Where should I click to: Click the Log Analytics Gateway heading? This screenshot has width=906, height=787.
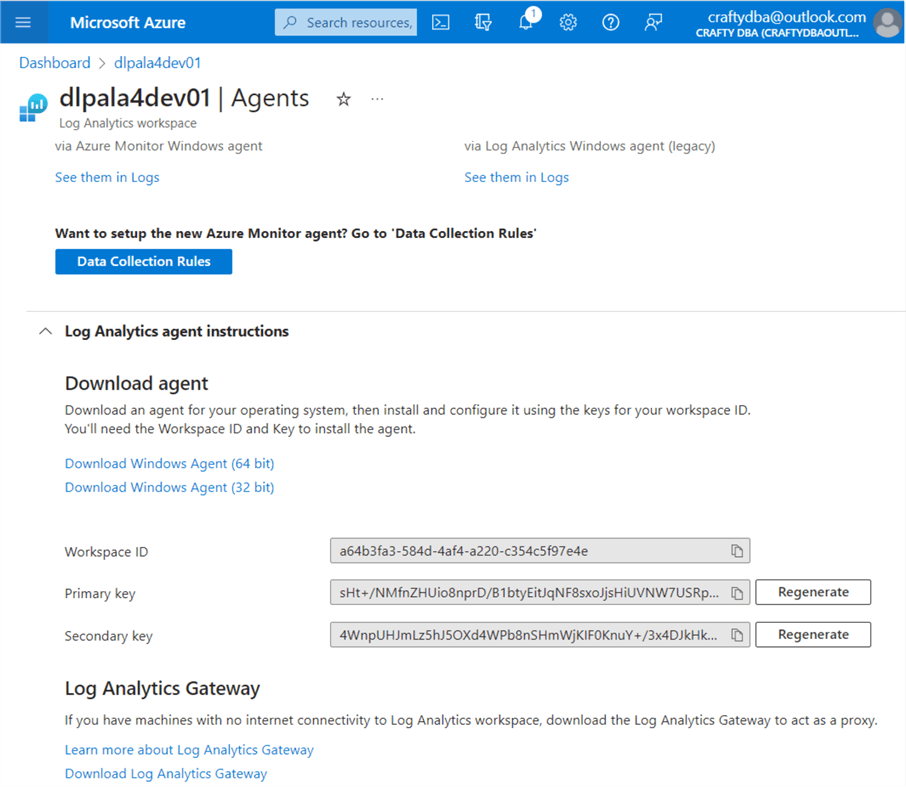point(162,689)
